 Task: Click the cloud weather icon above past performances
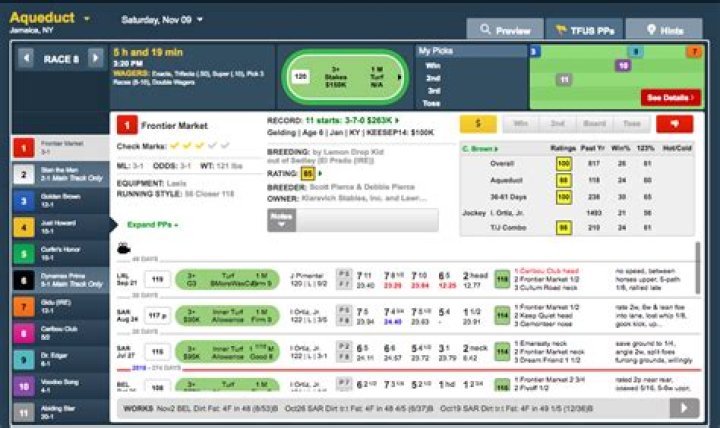pyautogui.click(x=125, y=248)
